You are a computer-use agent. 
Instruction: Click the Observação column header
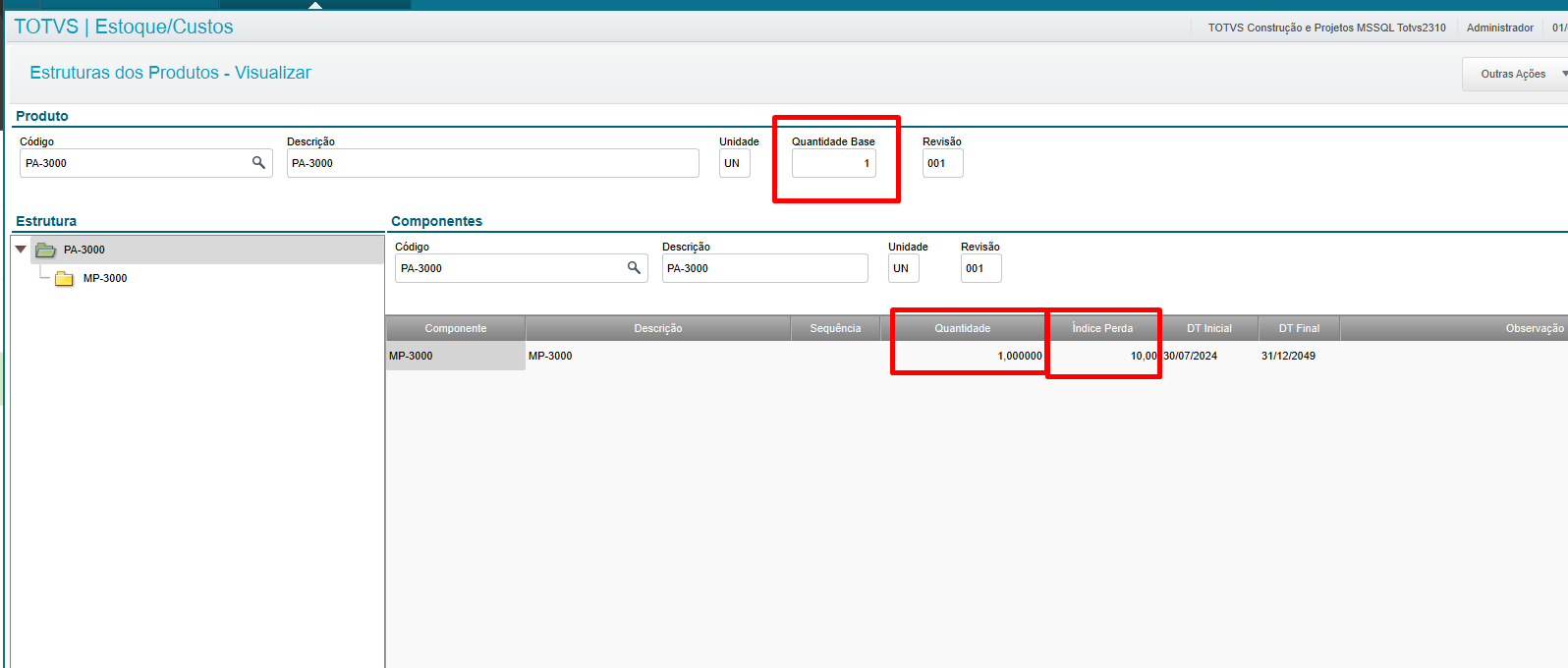click(1454, 328)
